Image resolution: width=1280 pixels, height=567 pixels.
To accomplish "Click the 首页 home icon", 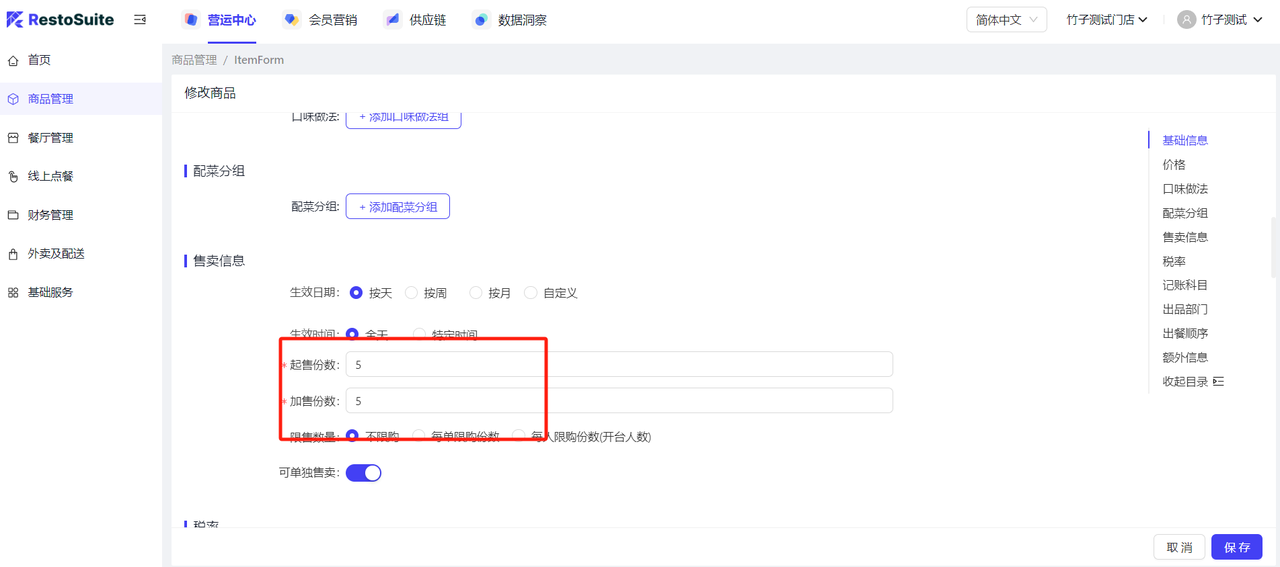I will [13, 60].
